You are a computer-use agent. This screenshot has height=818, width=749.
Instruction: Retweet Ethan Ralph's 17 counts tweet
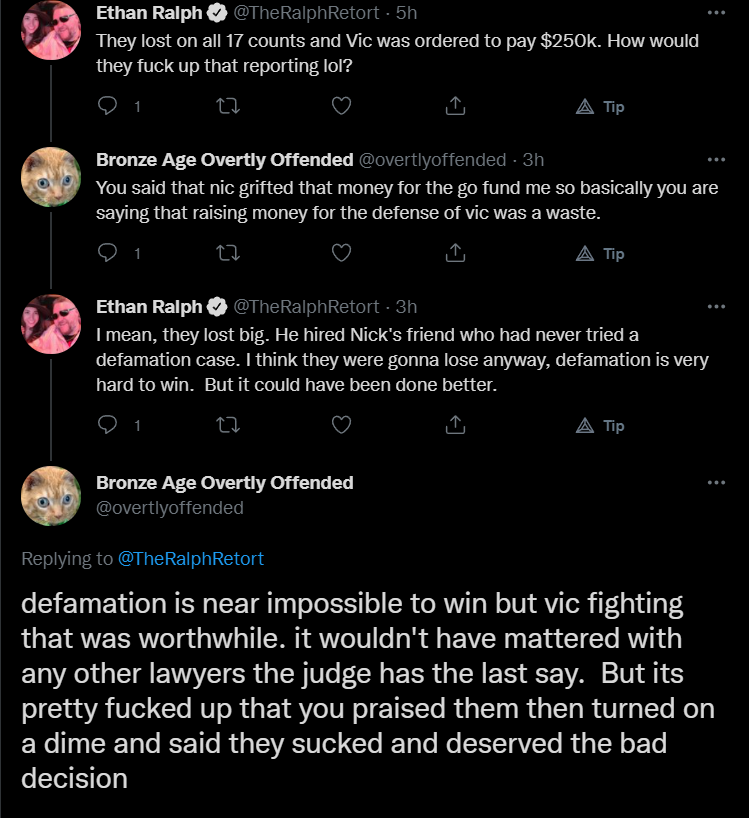pyautogui.click(x=228, y=106)
